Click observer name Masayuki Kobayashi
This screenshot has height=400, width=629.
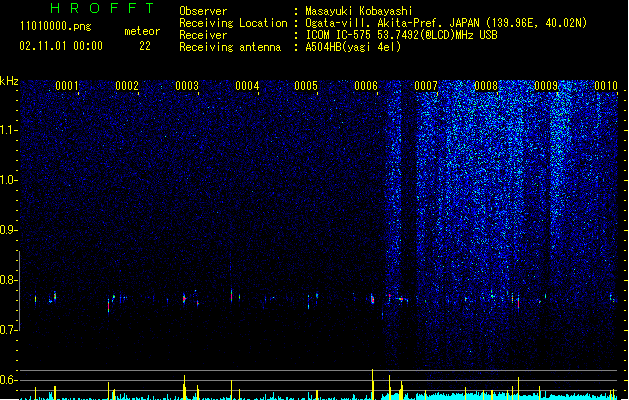click(x=359, y=11)
